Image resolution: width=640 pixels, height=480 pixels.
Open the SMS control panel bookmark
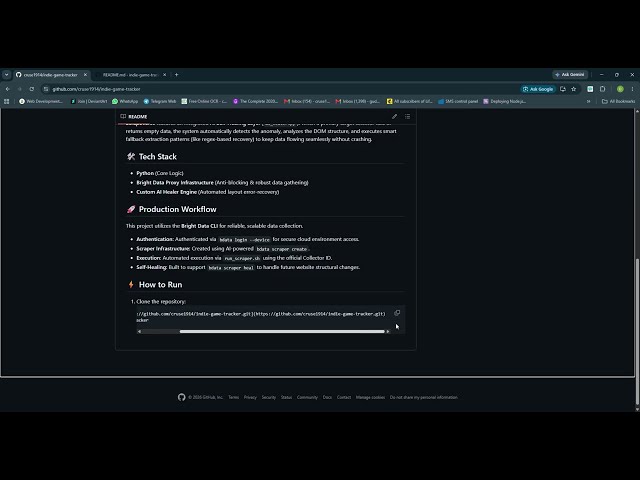pos(458,101)
